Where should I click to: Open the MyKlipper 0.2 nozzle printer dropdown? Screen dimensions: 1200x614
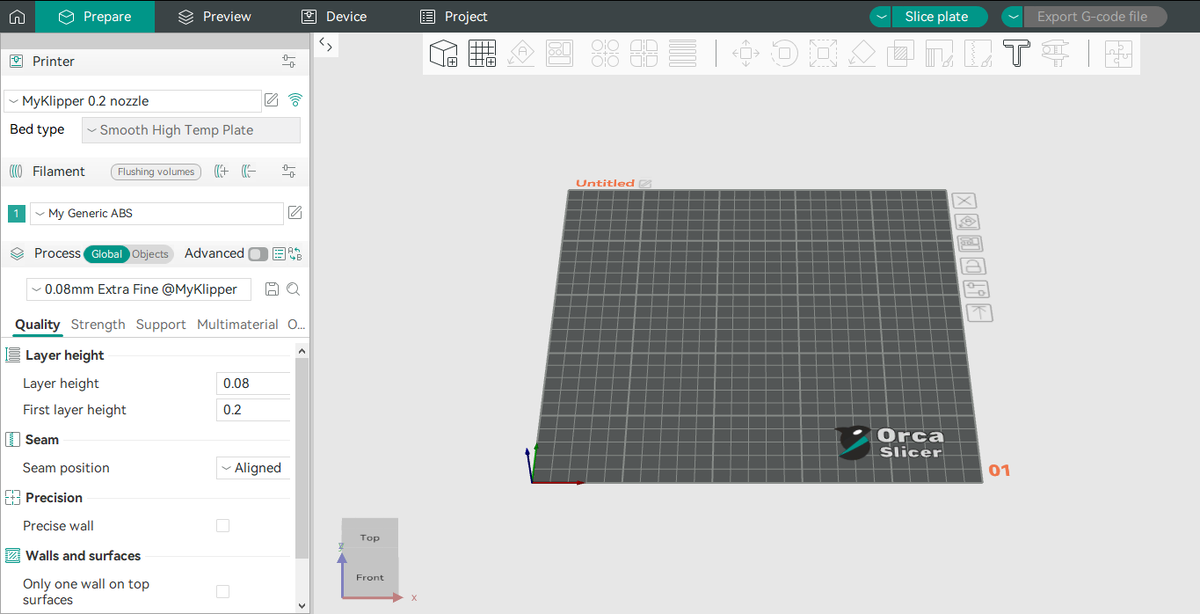(133, 101)
